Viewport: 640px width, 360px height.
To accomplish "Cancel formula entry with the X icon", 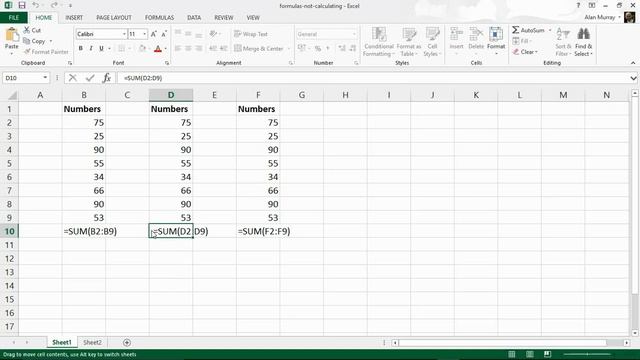I will click(x=73, y=78).
